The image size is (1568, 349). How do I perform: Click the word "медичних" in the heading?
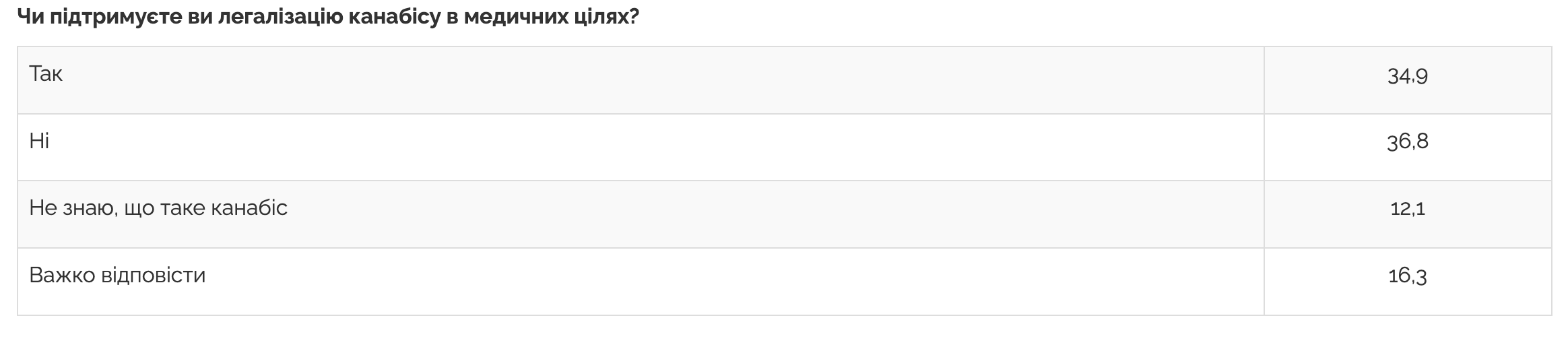click(x=515, y=17)
